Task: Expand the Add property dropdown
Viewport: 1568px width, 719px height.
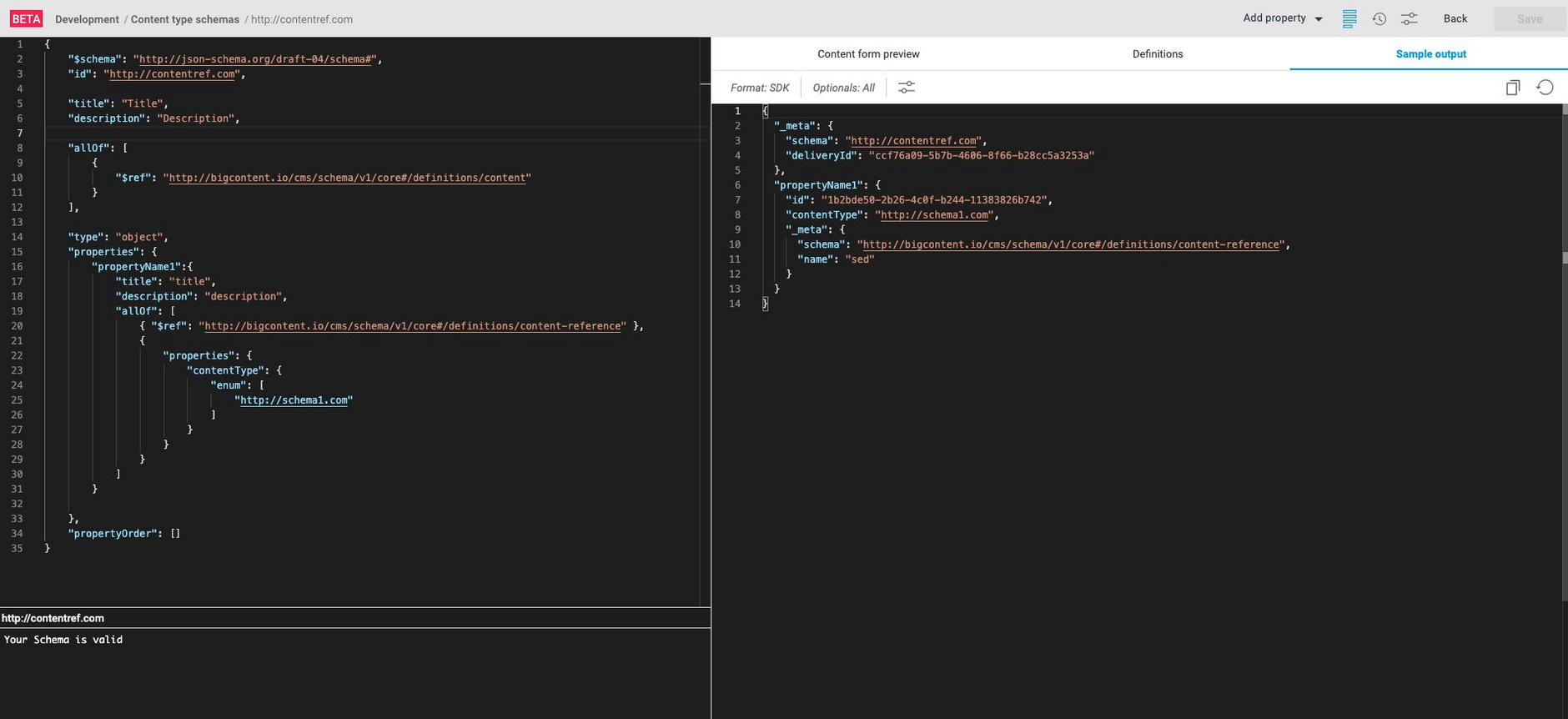Action: coord(1282,18)
